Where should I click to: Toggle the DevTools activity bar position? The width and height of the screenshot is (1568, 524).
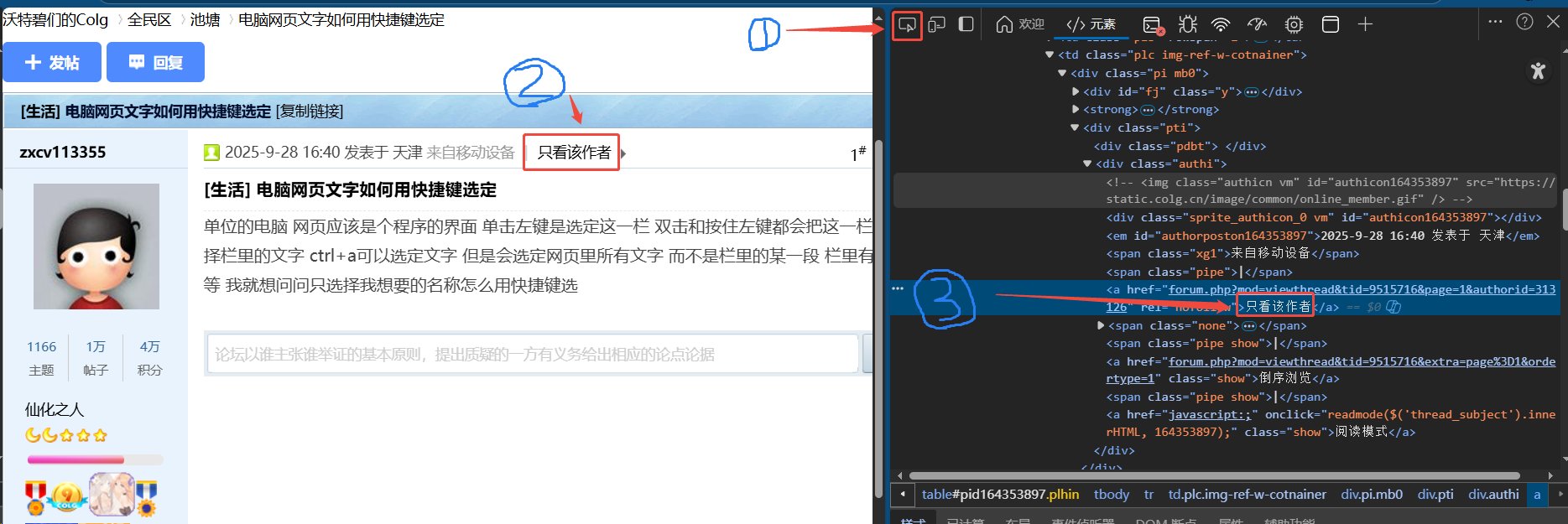pyautogui.click(x=966, y=24)
